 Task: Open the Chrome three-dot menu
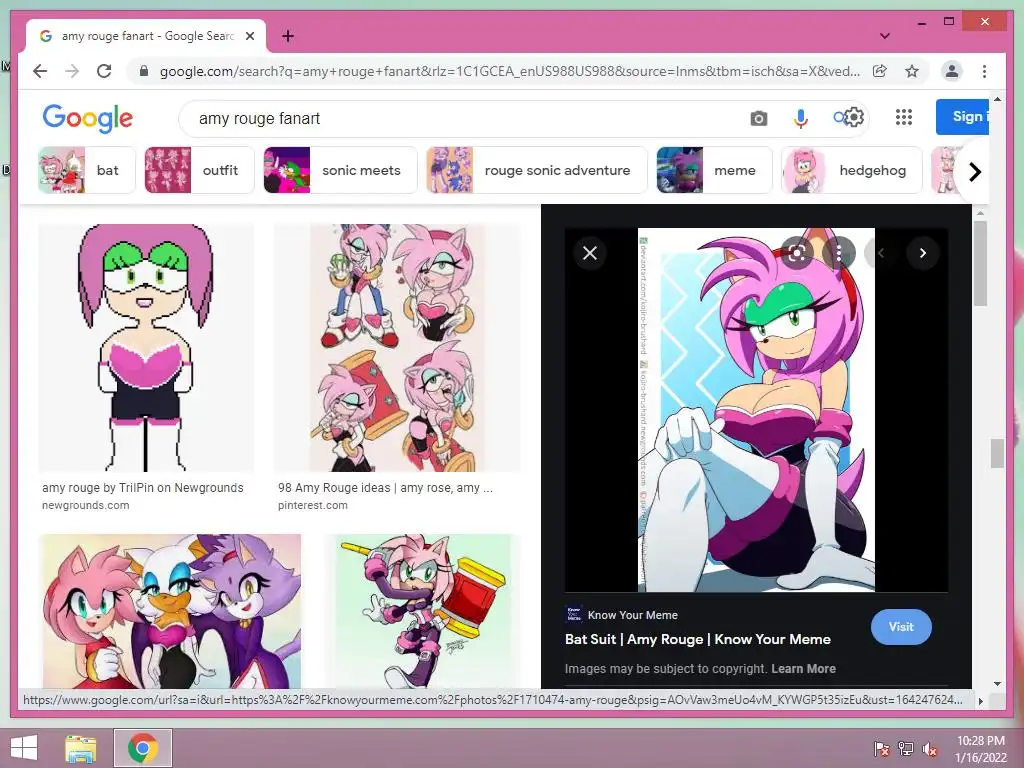[x=984, y=71]
